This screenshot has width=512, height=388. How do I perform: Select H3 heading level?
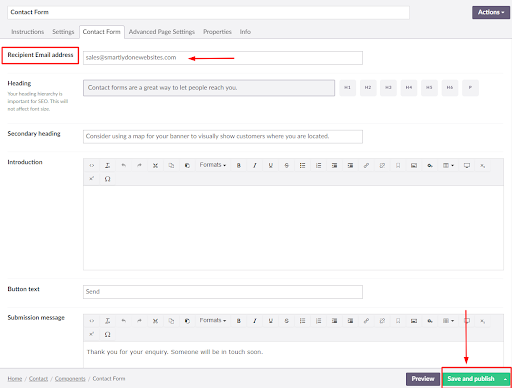coord(388,88)
